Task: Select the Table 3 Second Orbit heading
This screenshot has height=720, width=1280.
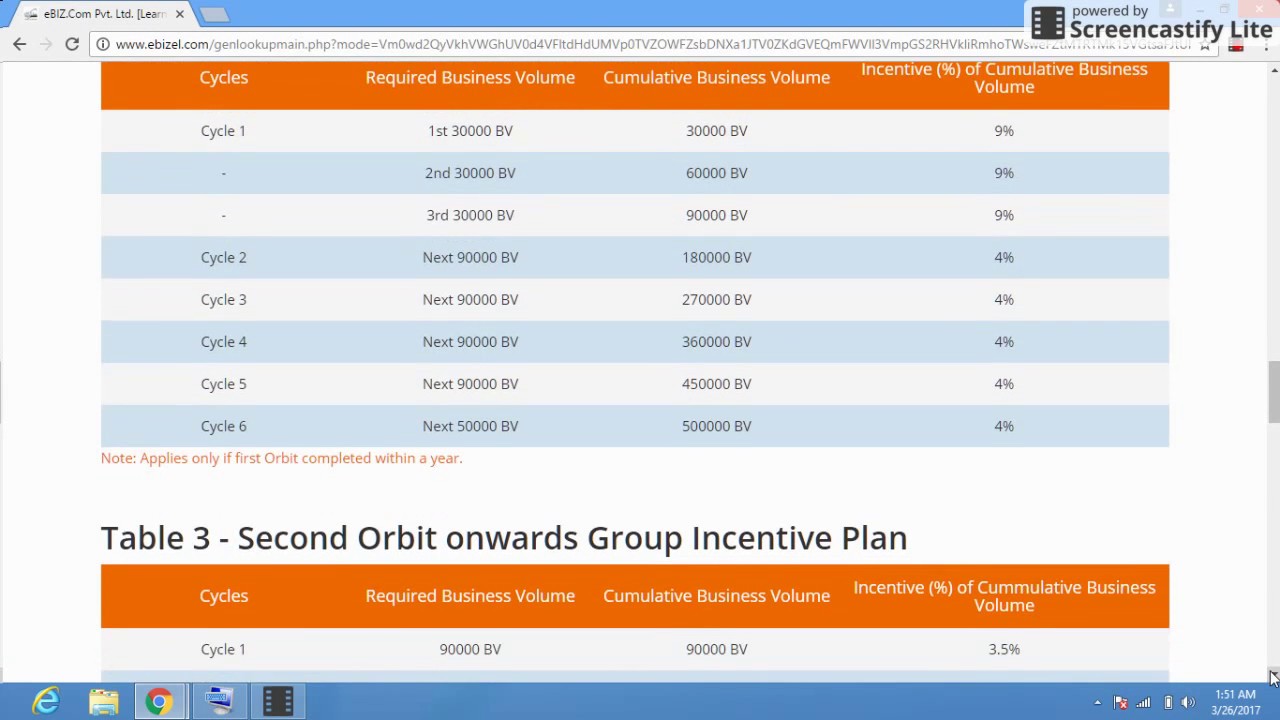Action: click(504, 538)
